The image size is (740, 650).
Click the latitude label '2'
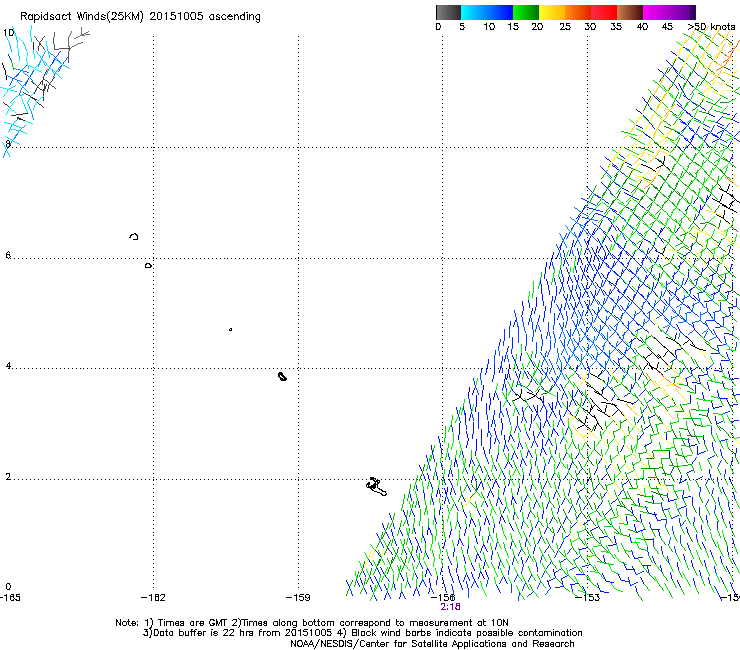8,477
